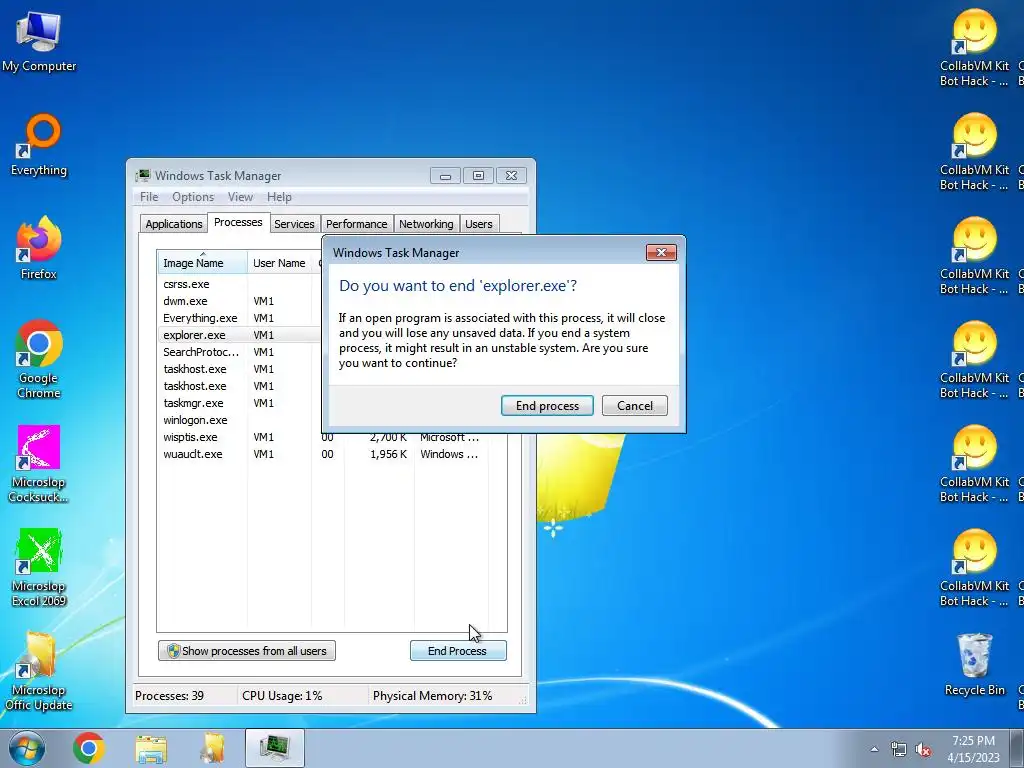Open Firefox from the desktop
The height and width of the screenshot is (768, 1024).
pos(39,248)
